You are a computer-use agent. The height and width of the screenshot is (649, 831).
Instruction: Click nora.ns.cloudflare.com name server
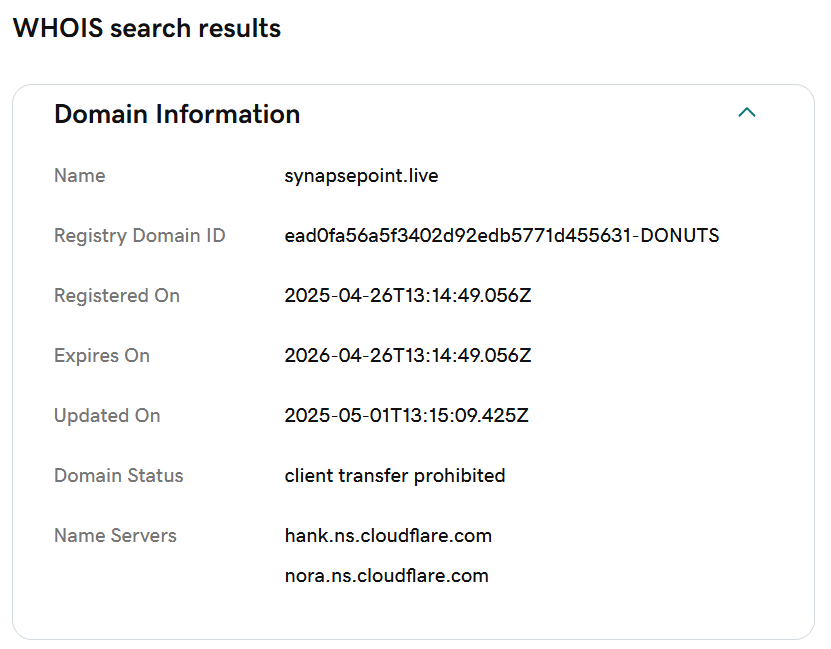tap(386, 576)
